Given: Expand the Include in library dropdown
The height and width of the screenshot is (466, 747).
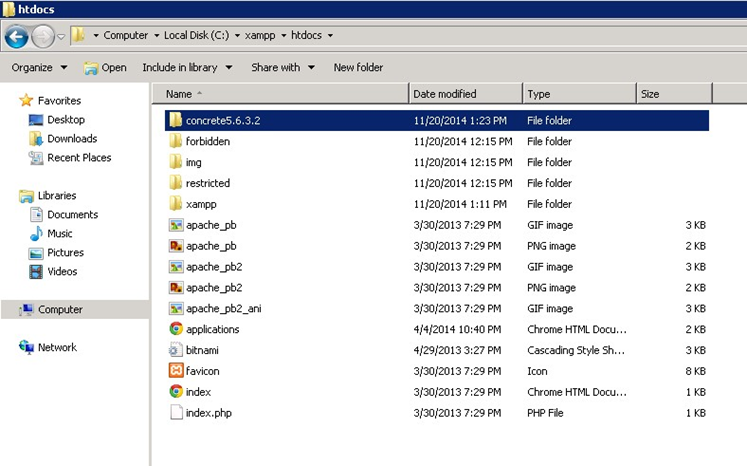Looking at the screenshot, I should [186, 68].
